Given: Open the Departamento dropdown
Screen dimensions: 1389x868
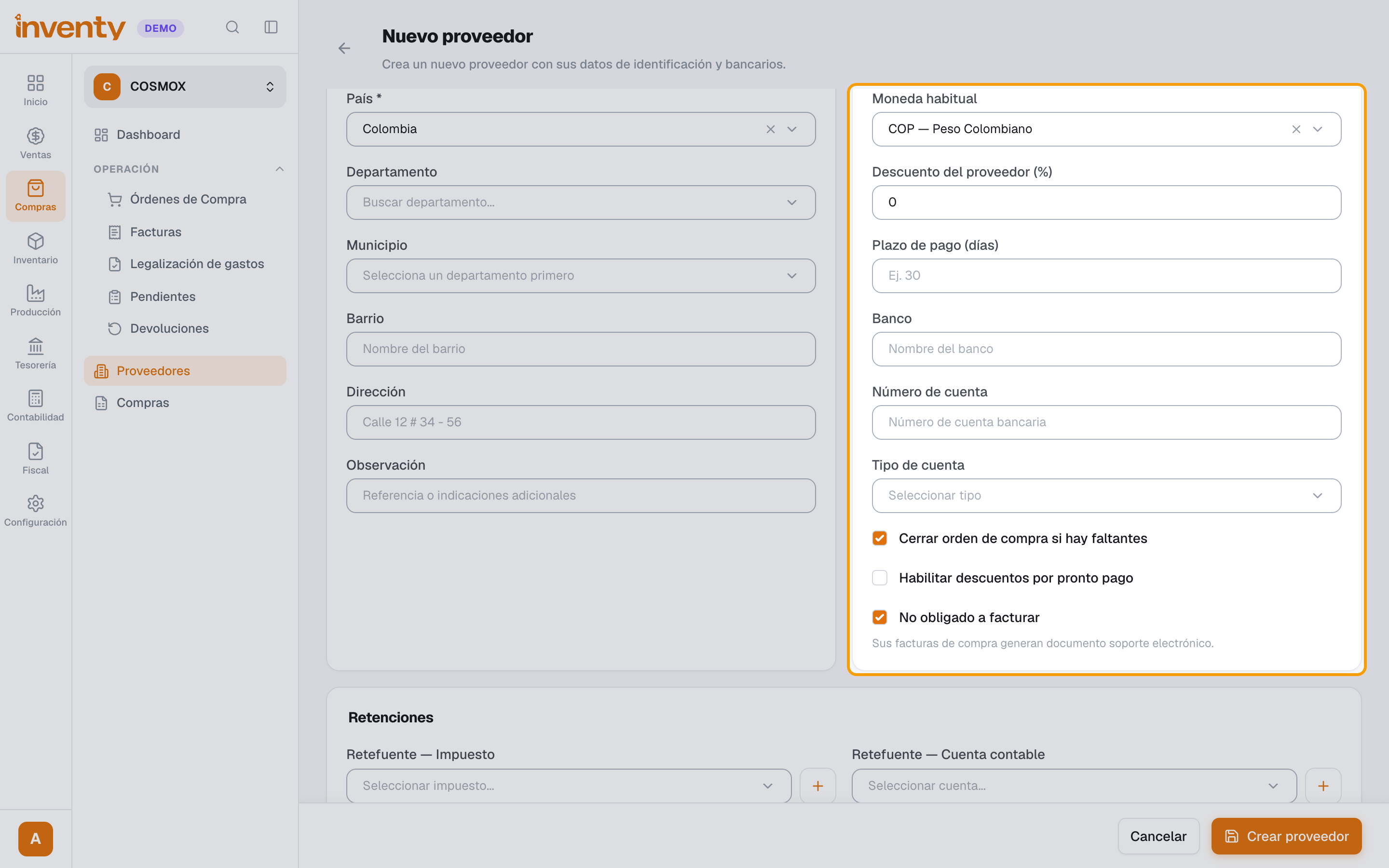Looking at the screenshot, I should tap(581, 202).
